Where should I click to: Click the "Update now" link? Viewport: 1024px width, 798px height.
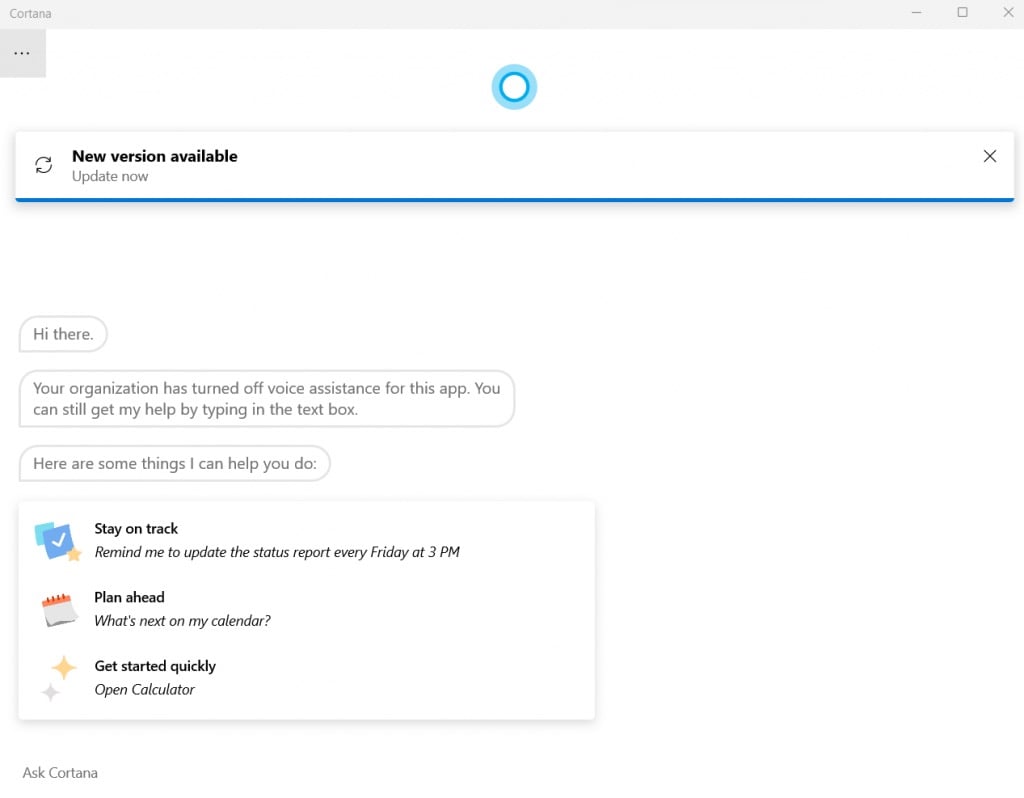[x=110, y=177]
